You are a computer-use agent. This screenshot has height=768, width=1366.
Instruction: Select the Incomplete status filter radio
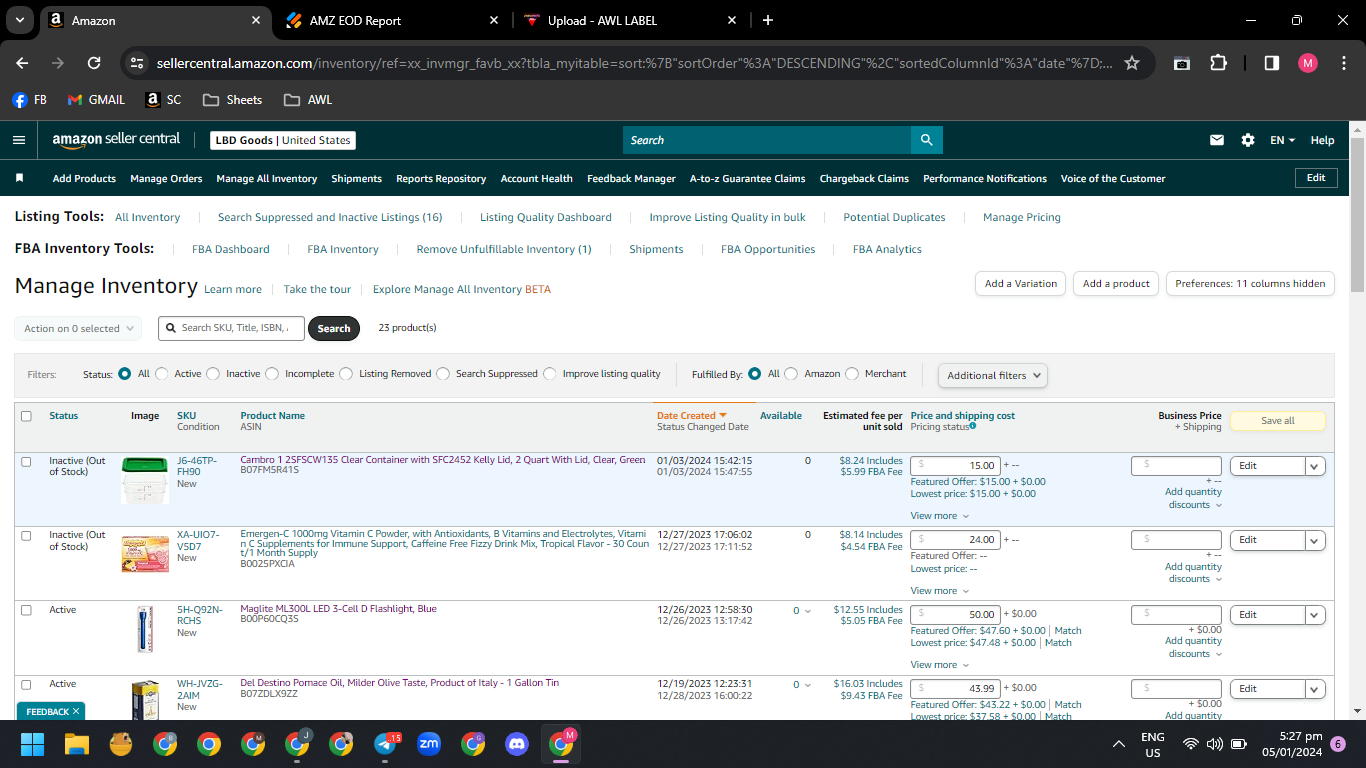coord(272,374)
